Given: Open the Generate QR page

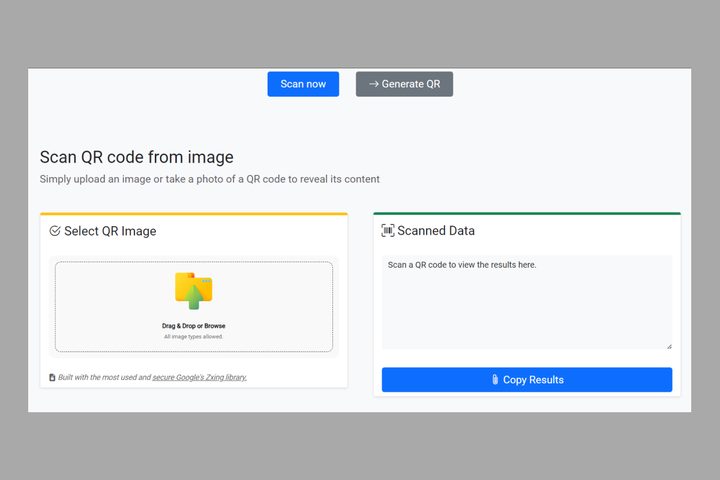Looking at the screenshot, I should click(404, 84).
